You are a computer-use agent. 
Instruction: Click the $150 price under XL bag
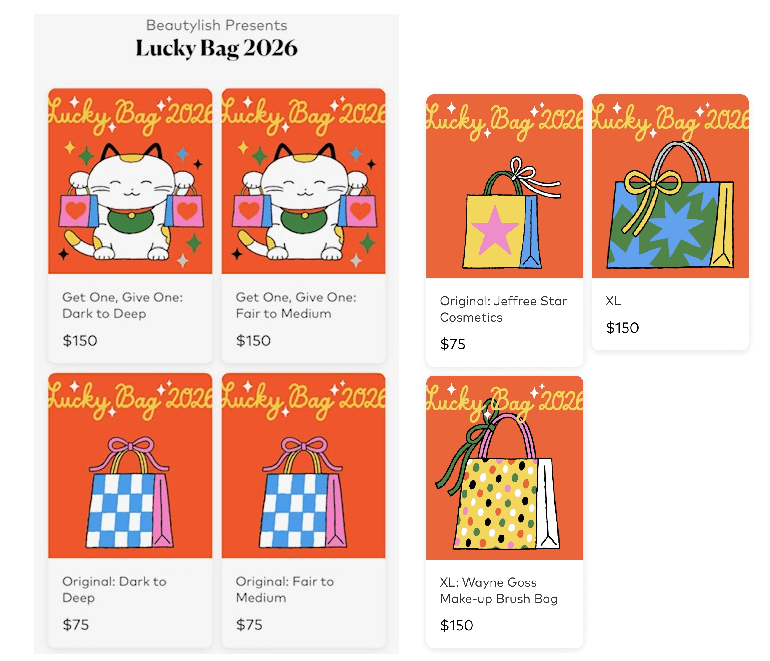tap(623, 328)
